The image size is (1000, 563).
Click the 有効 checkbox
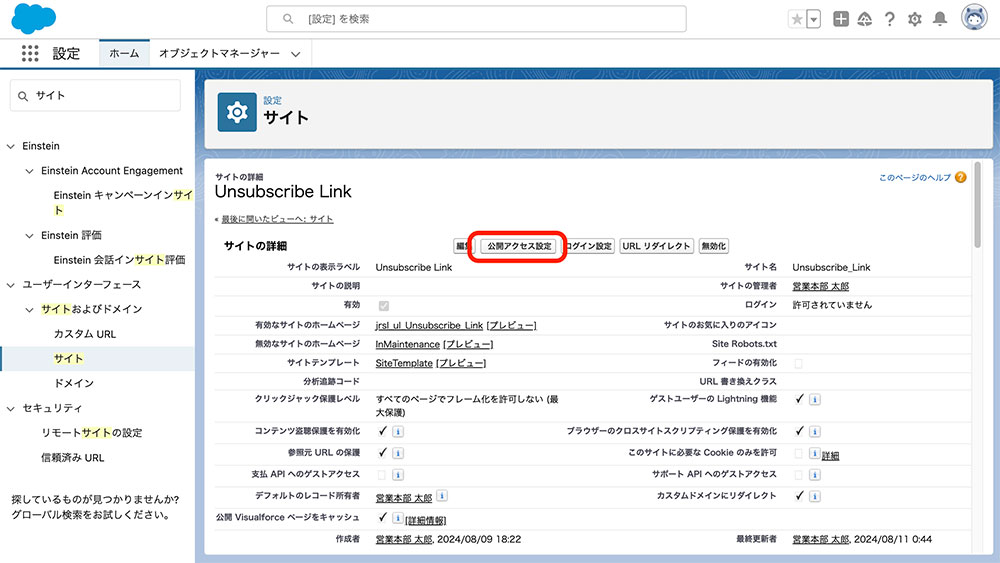pyautogui.click(x=383, y=306)
